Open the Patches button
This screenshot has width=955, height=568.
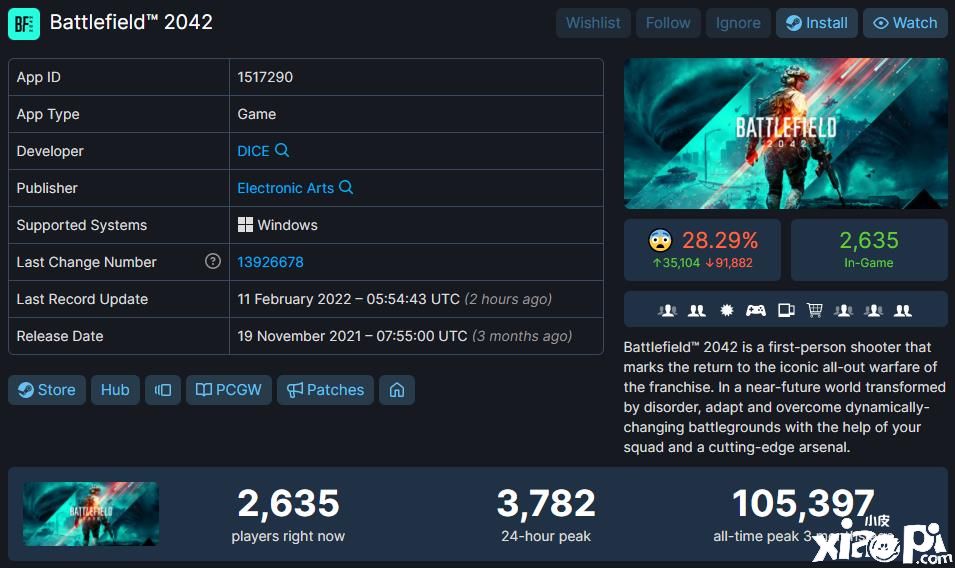pyautogui.click(x=325, y=390)
